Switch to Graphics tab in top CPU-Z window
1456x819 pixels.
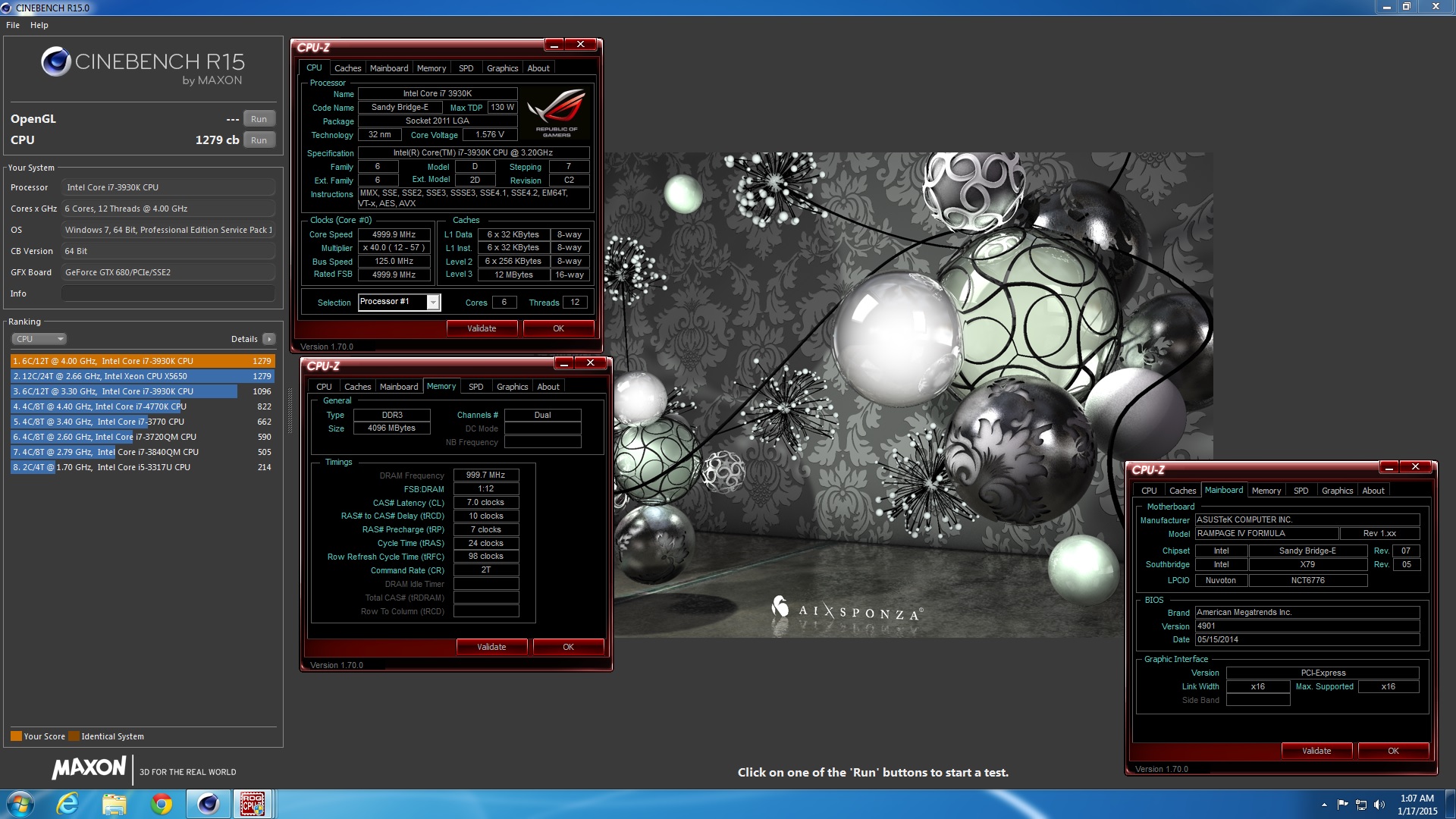pos(502,68)
